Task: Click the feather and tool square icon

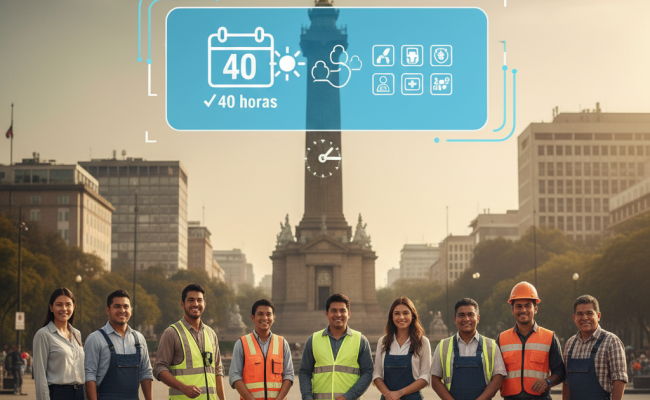Action: tap(383, 56)
